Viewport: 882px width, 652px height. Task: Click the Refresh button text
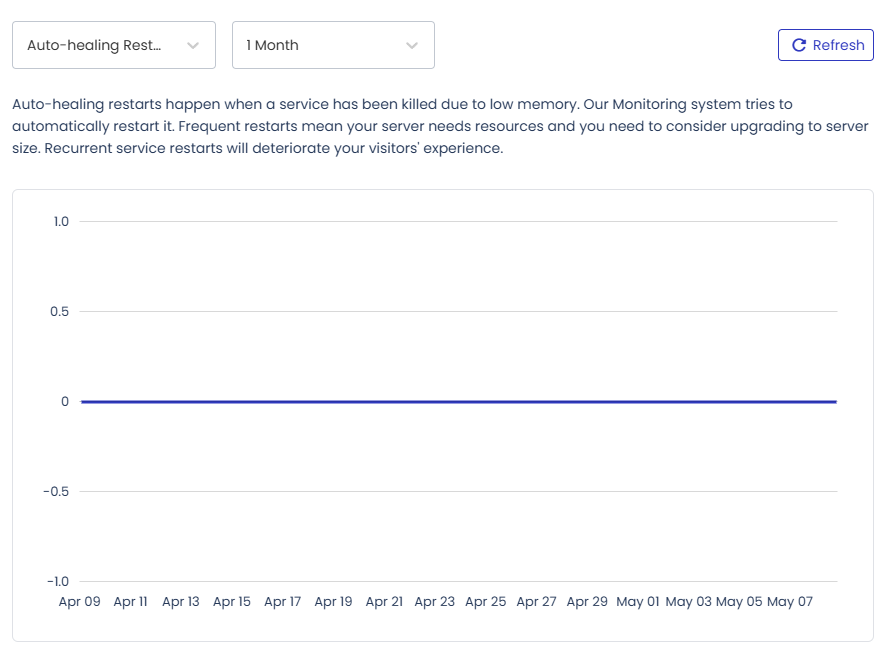coord(838,45)
